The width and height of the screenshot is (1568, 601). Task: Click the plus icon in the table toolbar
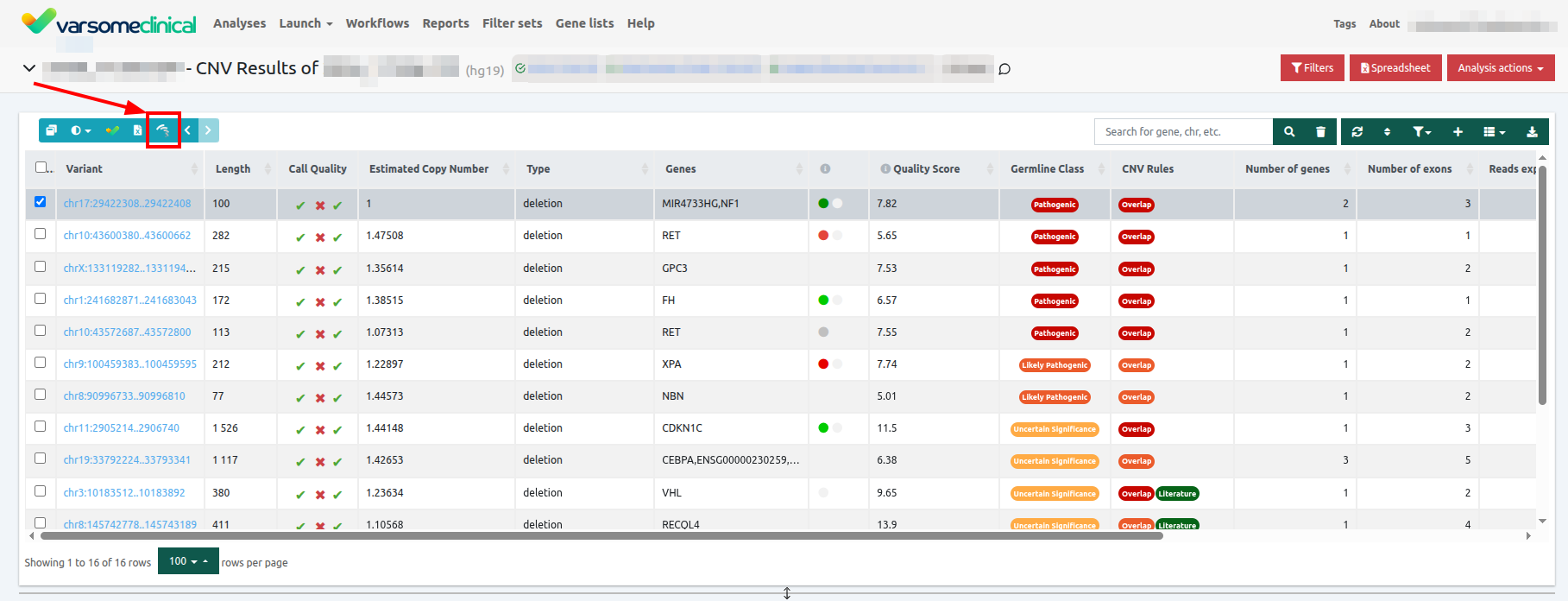click(x=1458, y=132)
